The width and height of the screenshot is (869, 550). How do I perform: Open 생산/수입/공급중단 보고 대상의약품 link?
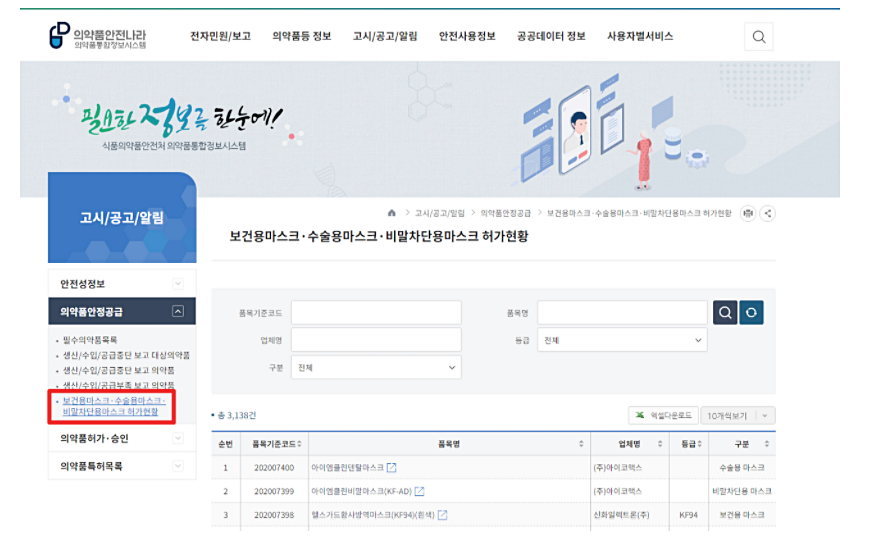[x=126, y=355]
